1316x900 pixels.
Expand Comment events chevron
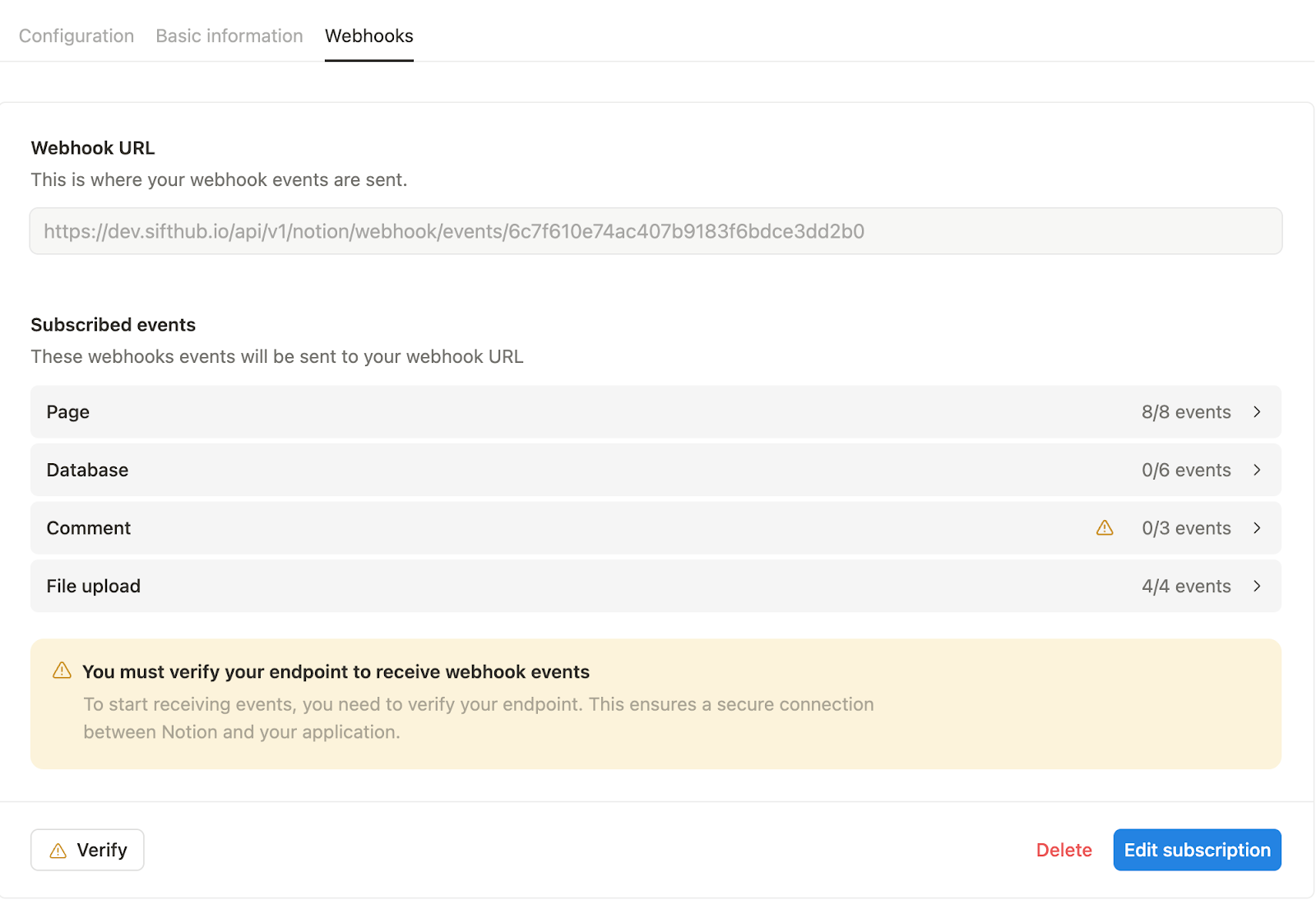tap(1257, 528)
